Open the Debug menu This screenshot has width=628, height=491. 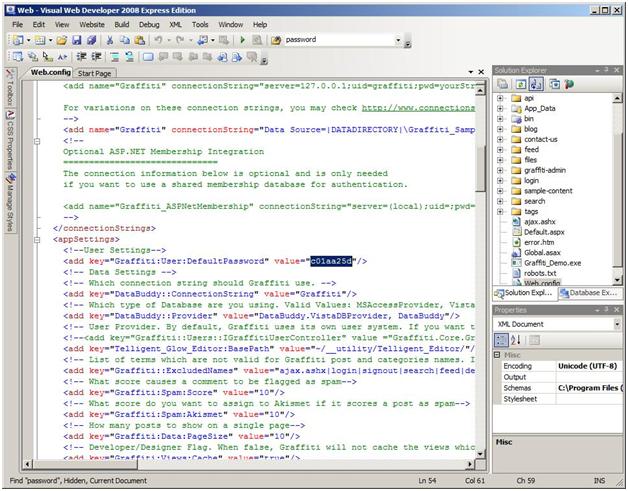coord(149,24)
